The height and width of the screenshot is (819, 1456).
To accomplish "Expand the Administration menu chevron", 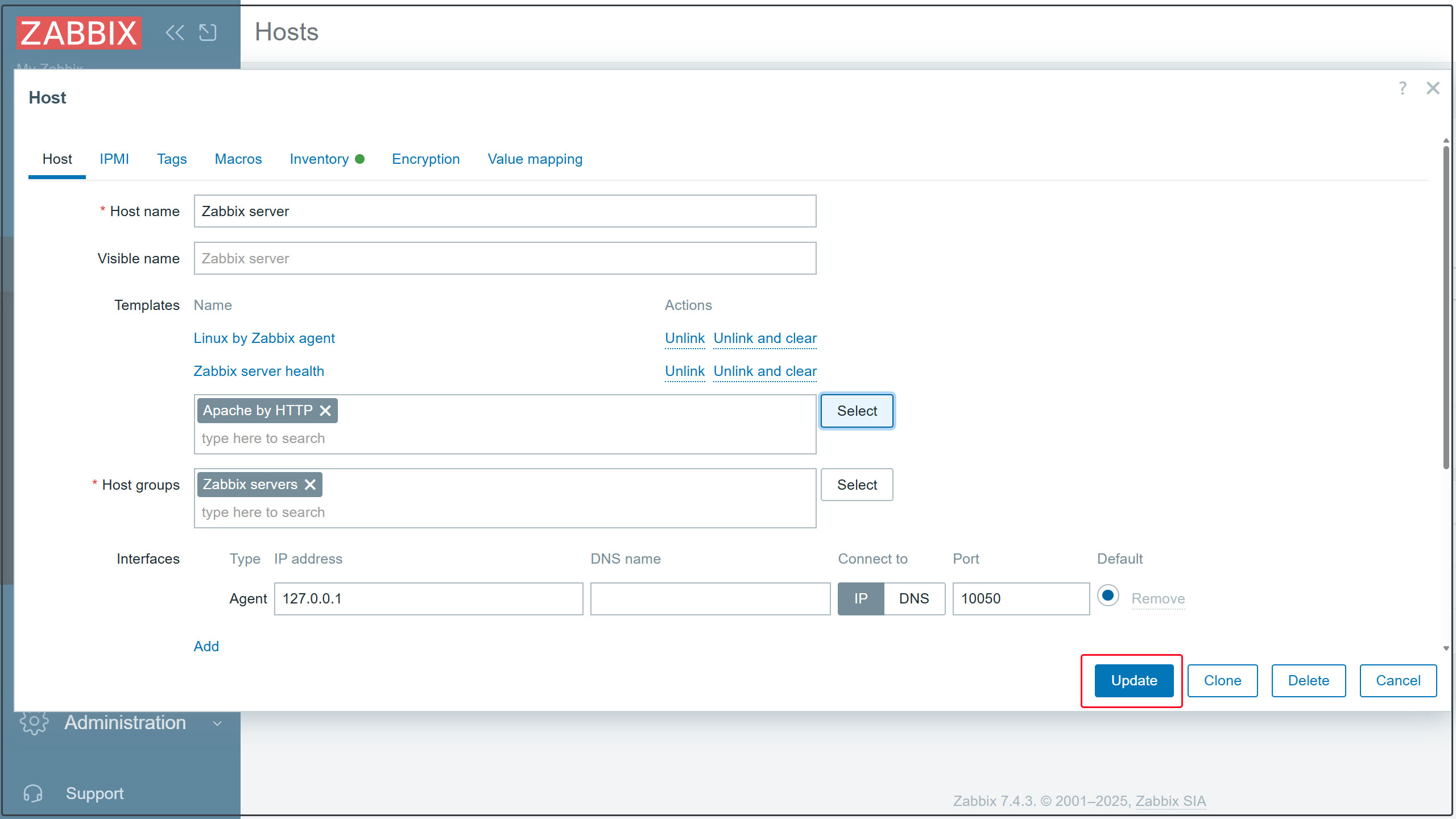I will [217, 723].
